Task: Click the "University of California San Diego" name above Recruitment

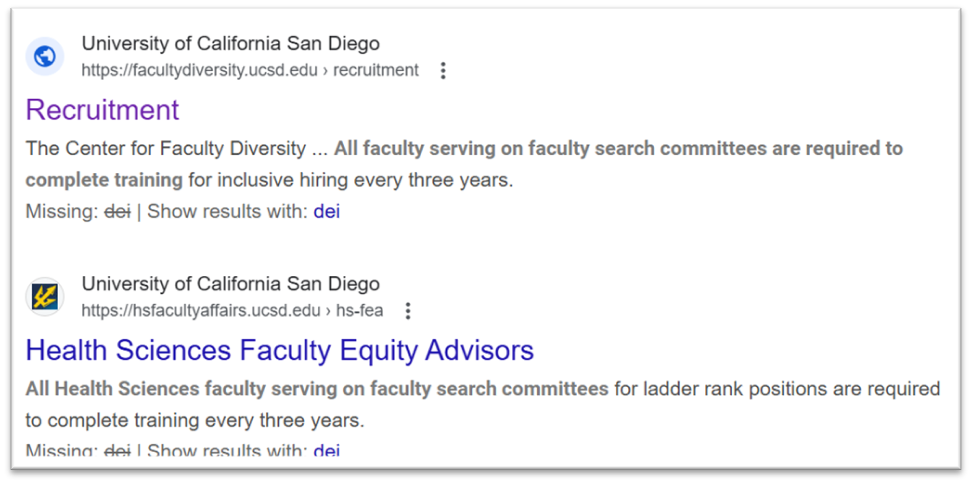Action: tap(230, 44)
